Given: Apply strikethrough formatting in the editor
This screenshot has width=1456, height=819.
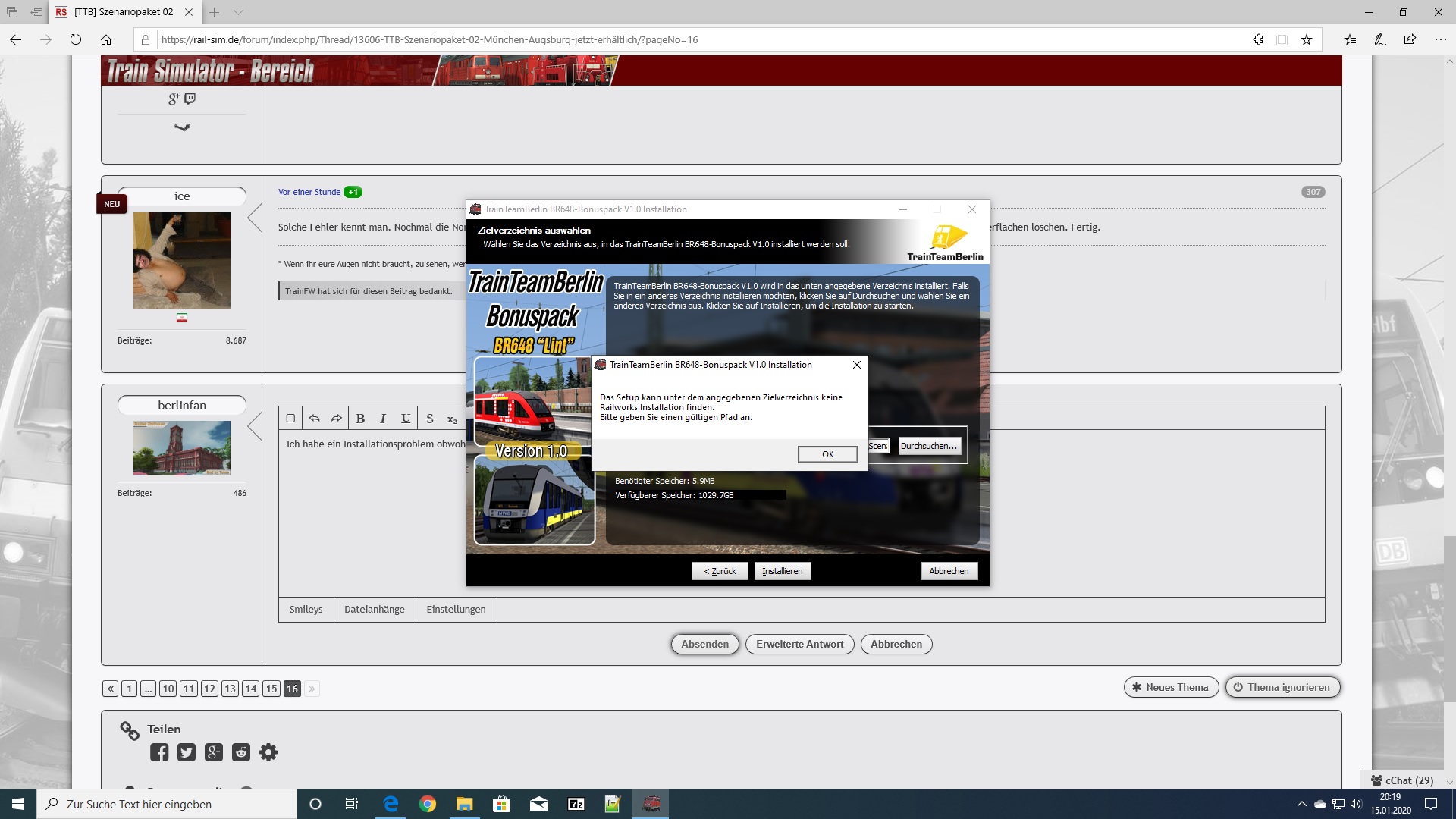Looking at the screenshot, I should coord(430,419).
